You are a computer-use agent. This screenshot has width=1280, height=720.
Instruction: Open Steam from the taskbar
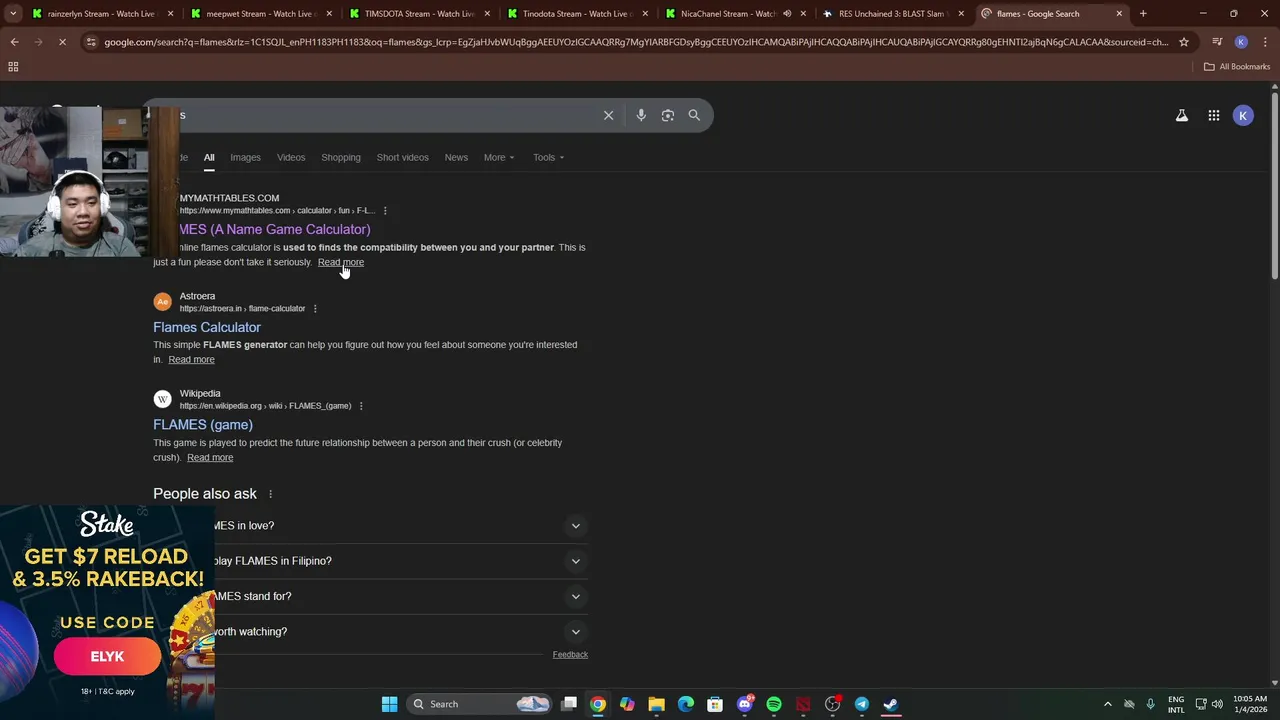(891, 704)
